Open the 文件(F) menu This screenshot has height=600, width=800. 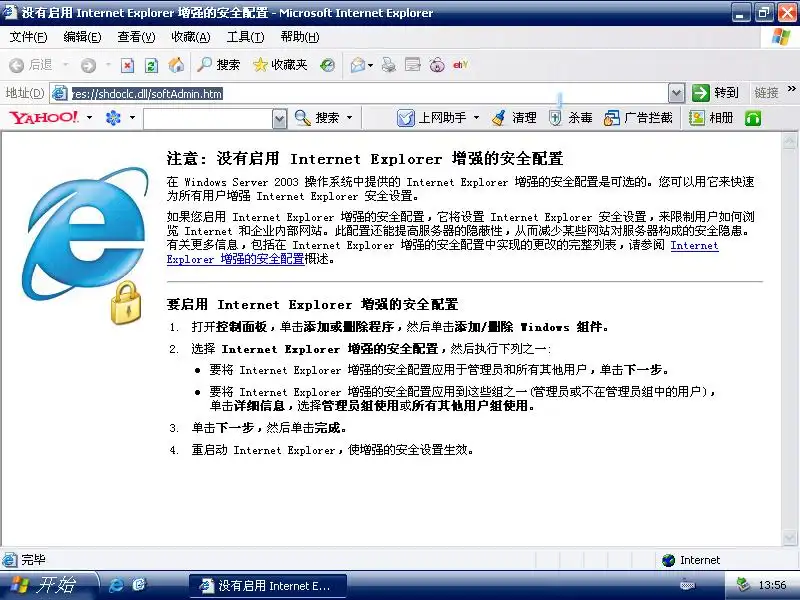(x=28, y=37)
